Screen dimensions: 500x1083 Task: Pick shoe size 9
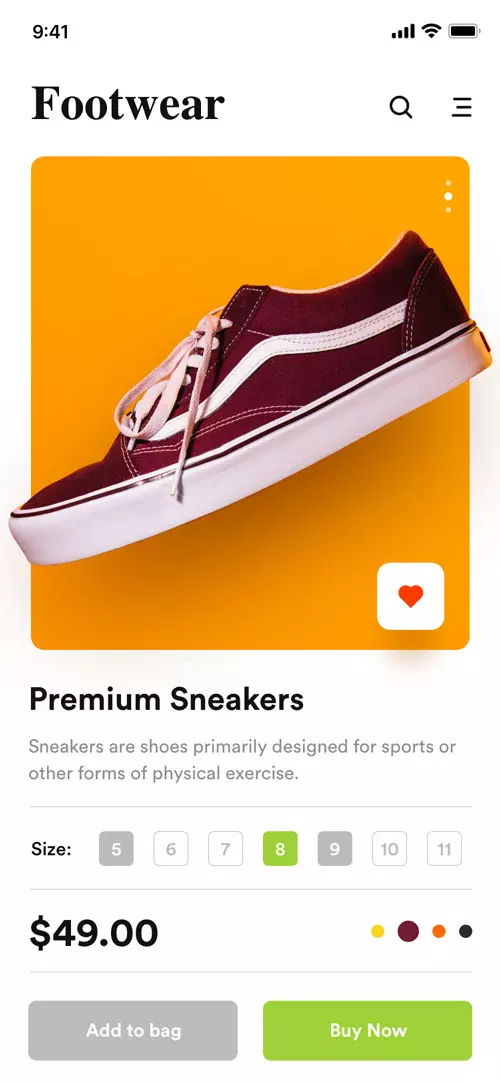click(x=335, y=849)
